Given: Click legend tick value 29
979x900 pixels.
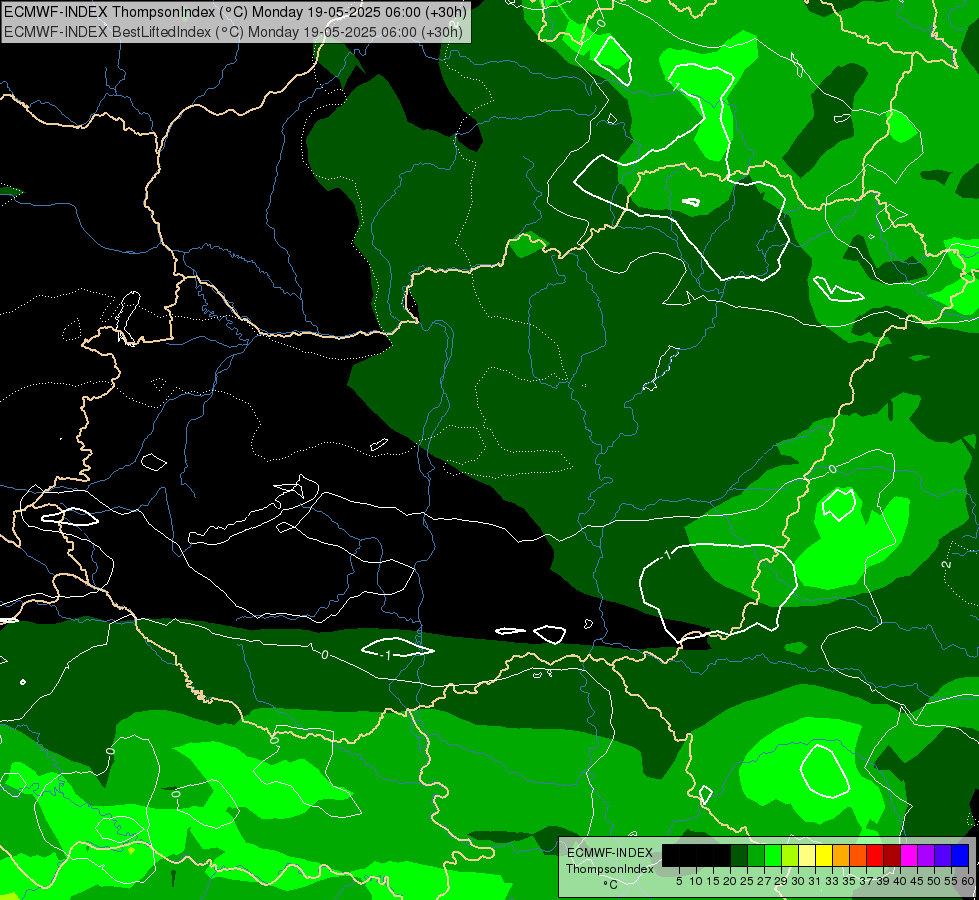Looking at the screenshot, I should 782,881.
